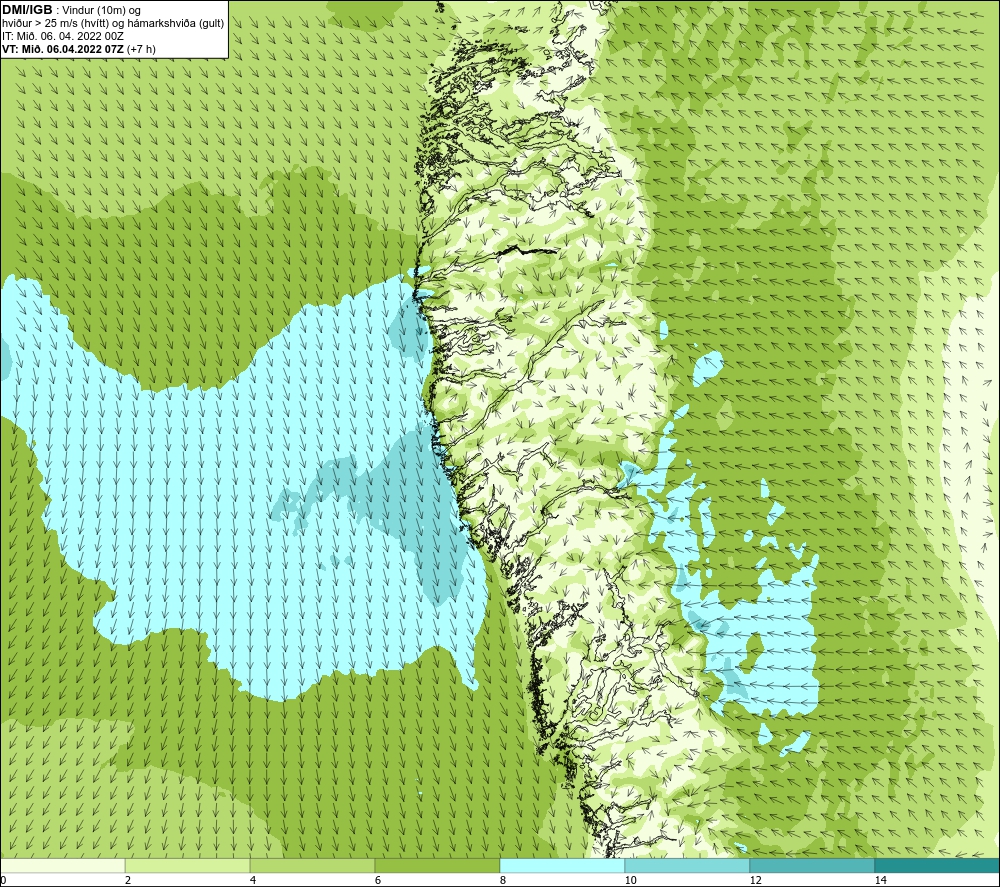Click the 4-6 m/s legend color swatch
This screenshot has height=887, width=1000.
point(312,865)
